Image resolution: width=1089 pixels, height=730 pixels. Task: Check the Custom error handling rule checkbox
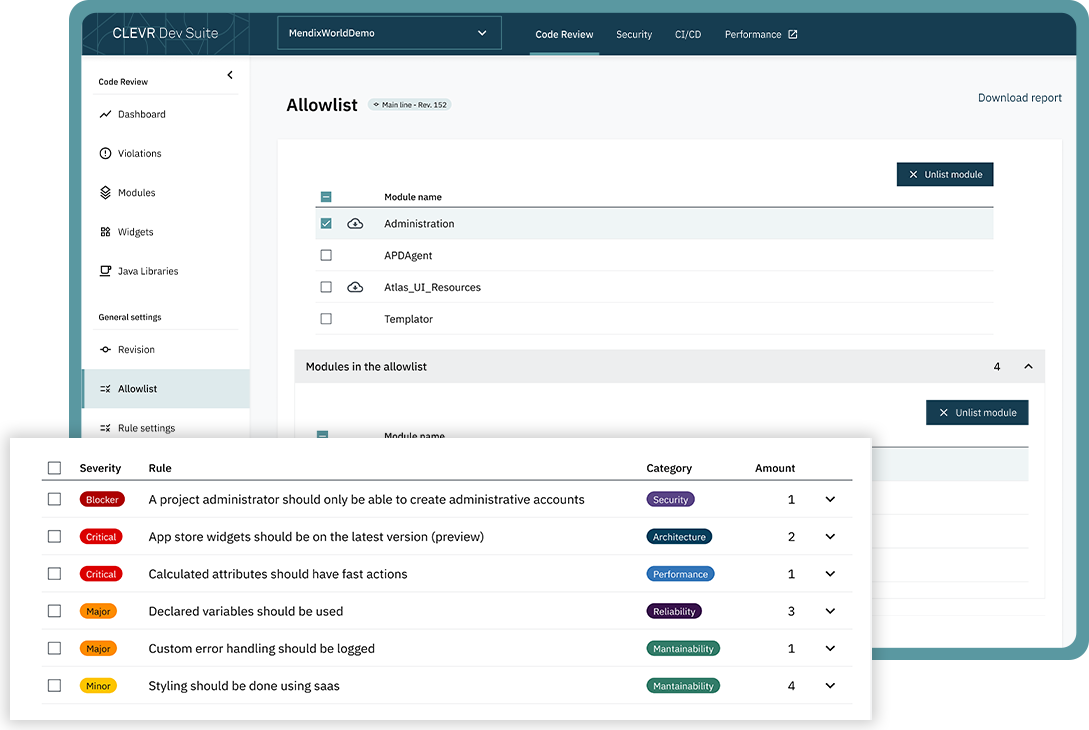point(54,648)
